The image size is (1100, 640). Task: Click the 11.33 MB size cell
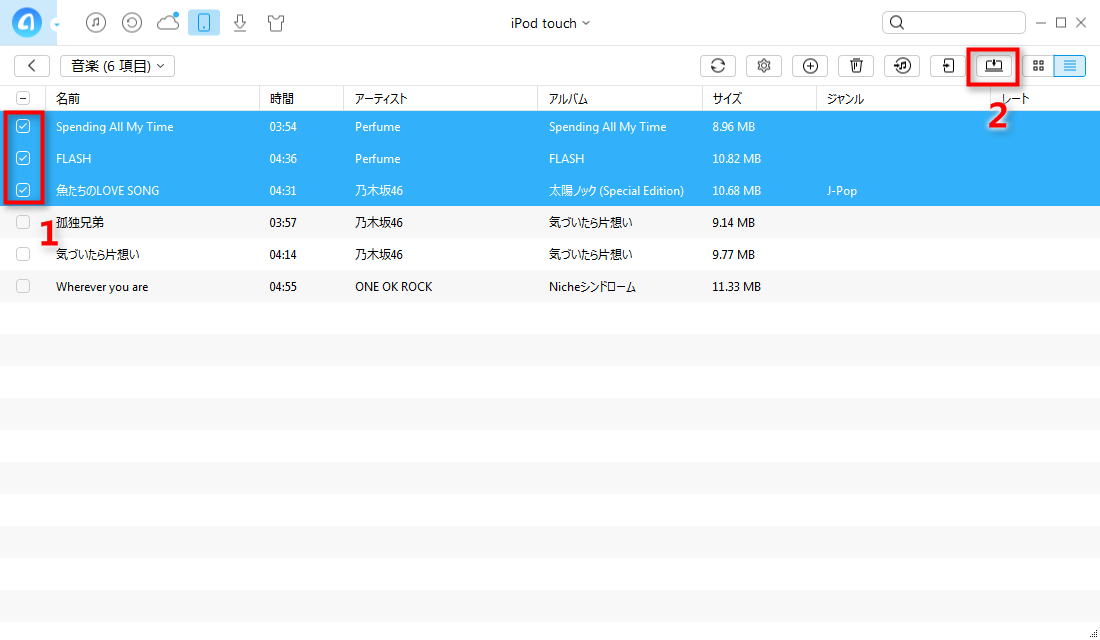point(737,287)
